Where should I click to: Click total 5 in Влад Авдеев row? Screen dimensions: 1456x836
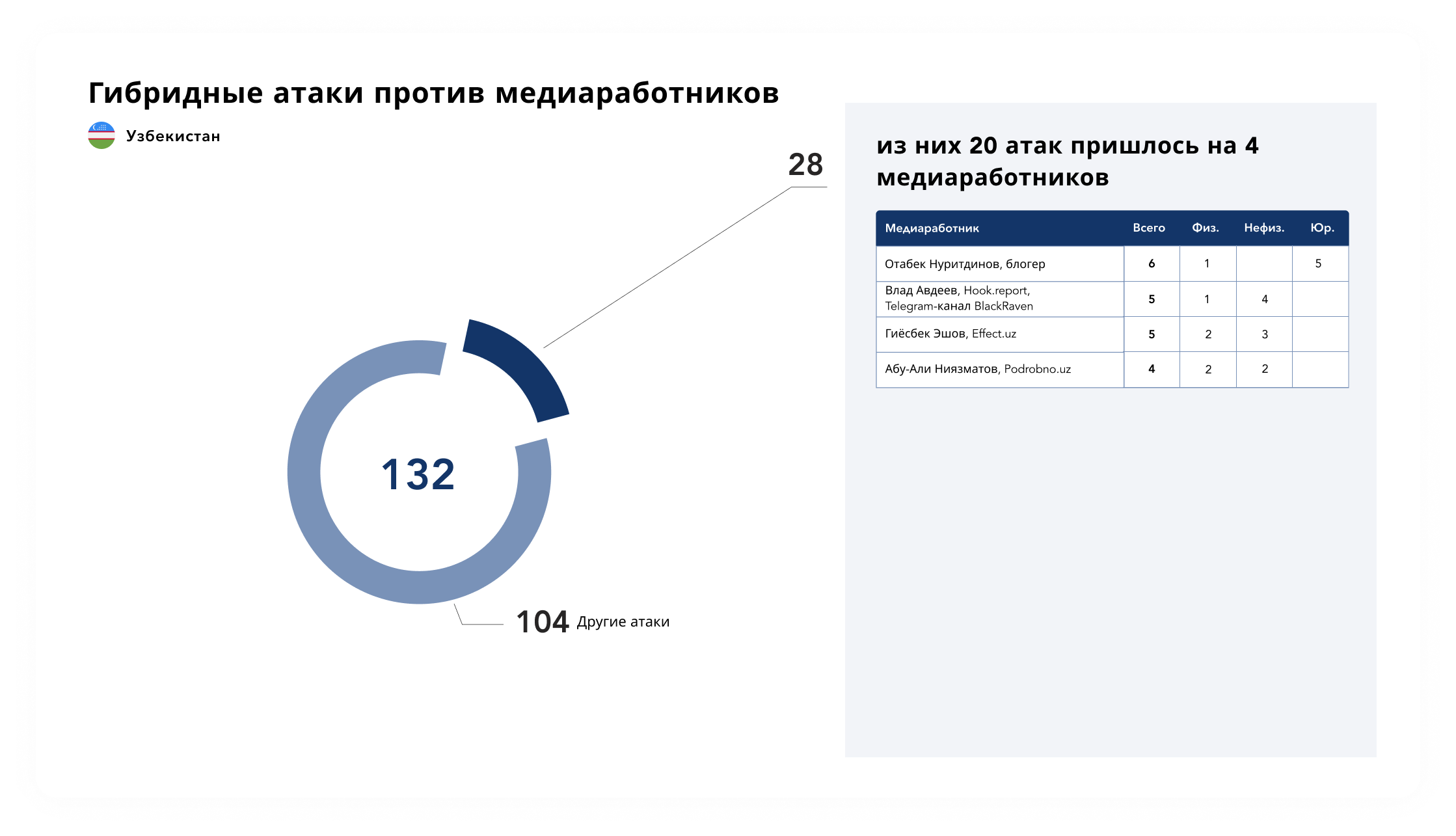click(1152, 299)
